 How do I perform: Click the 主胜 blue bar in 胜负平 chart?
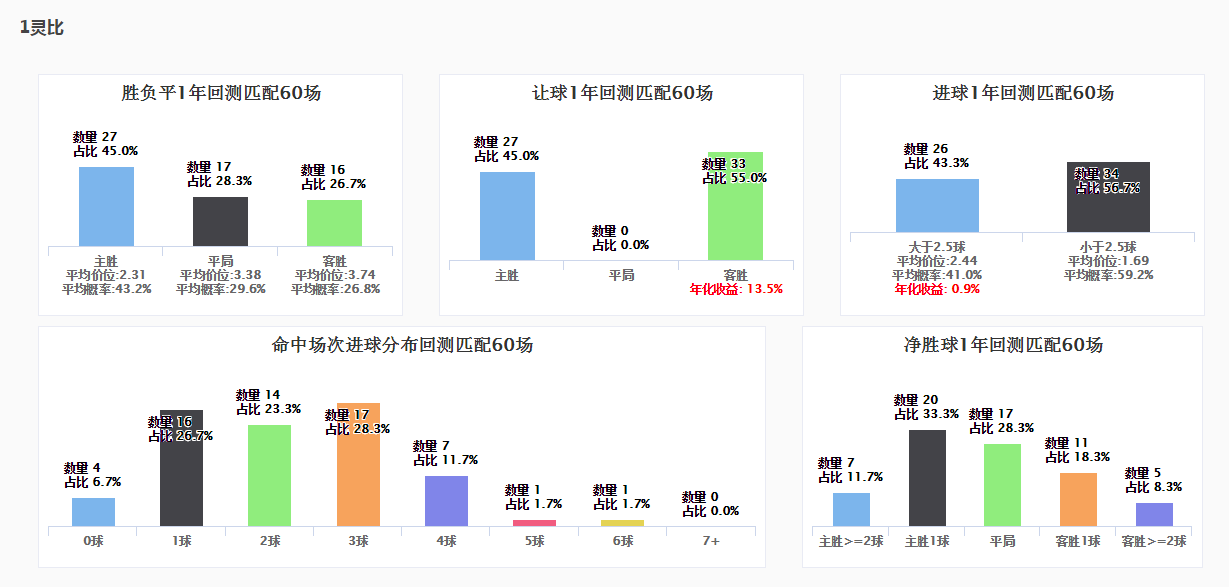point(106,206)
